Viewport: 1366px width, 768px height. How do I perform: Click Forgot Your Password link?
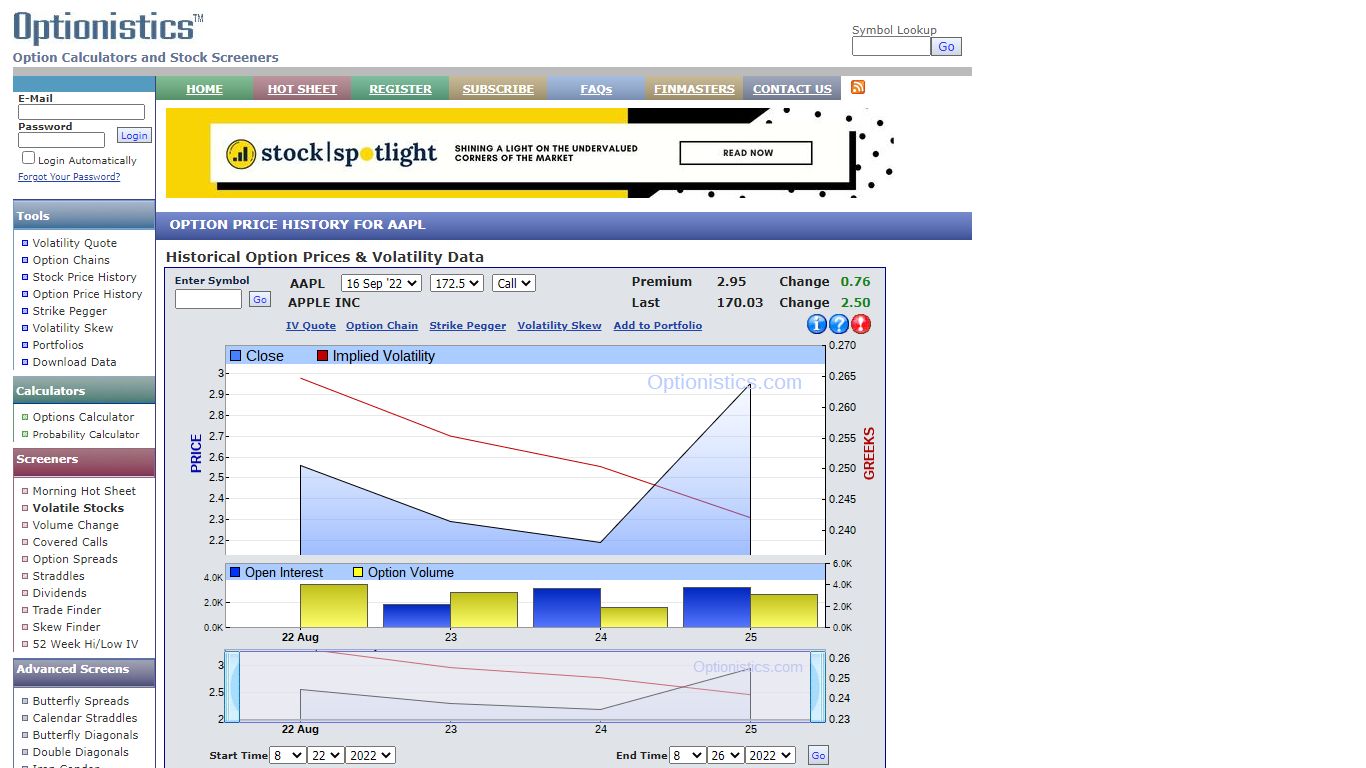click(x=69, y=177)
